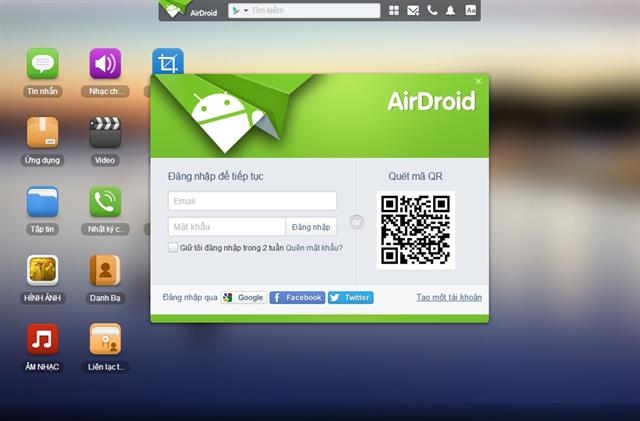640x421 pixels.
Task: Sign in with Twitter button
Action: 351,297
